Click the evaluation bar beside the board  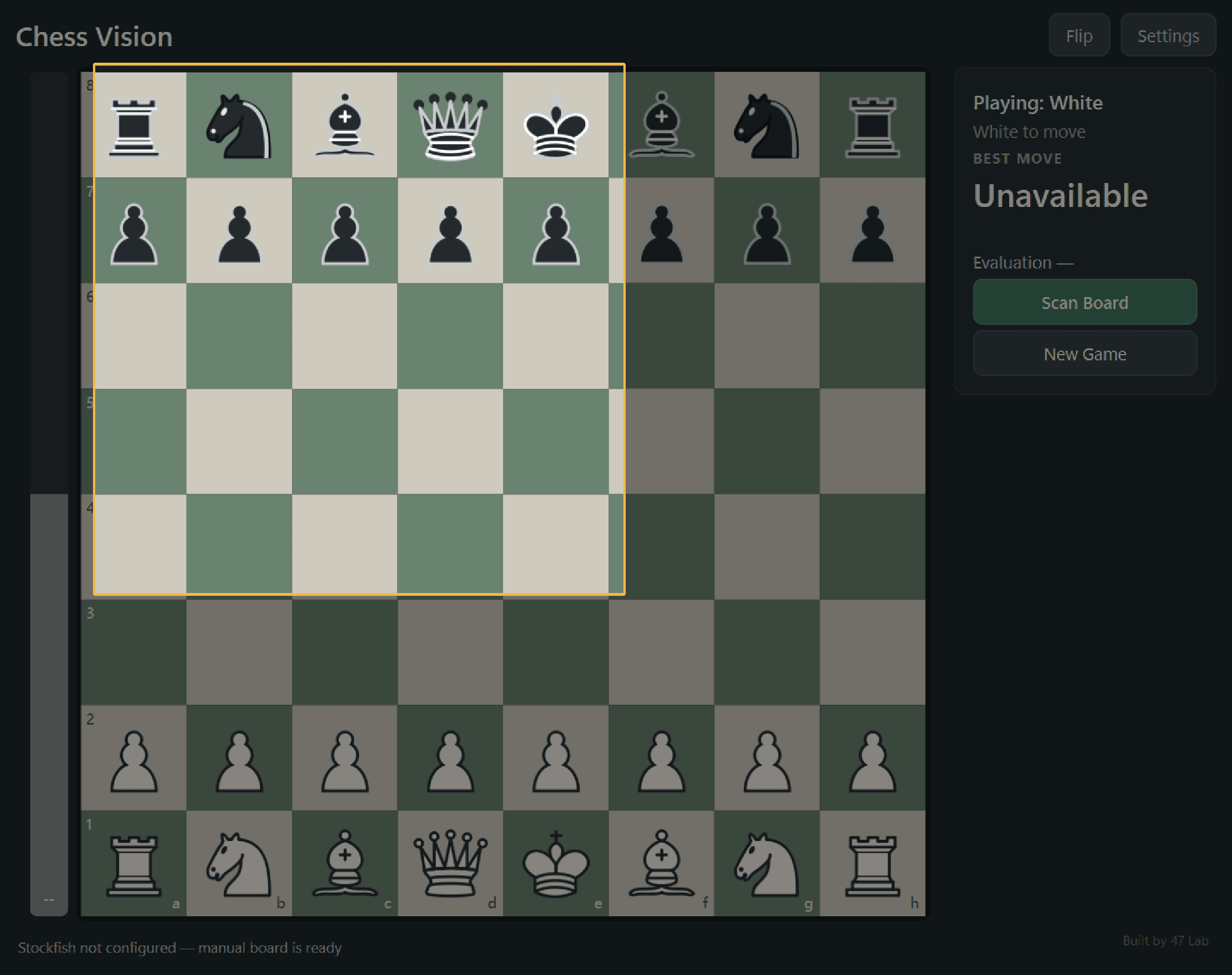click(x=49, y=494)
